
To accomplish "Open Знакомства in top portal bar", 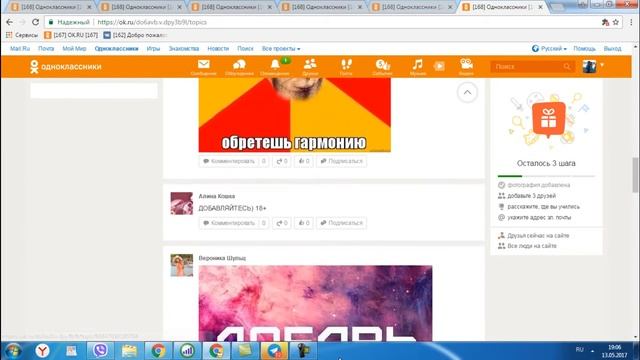I will click(184, 49).
